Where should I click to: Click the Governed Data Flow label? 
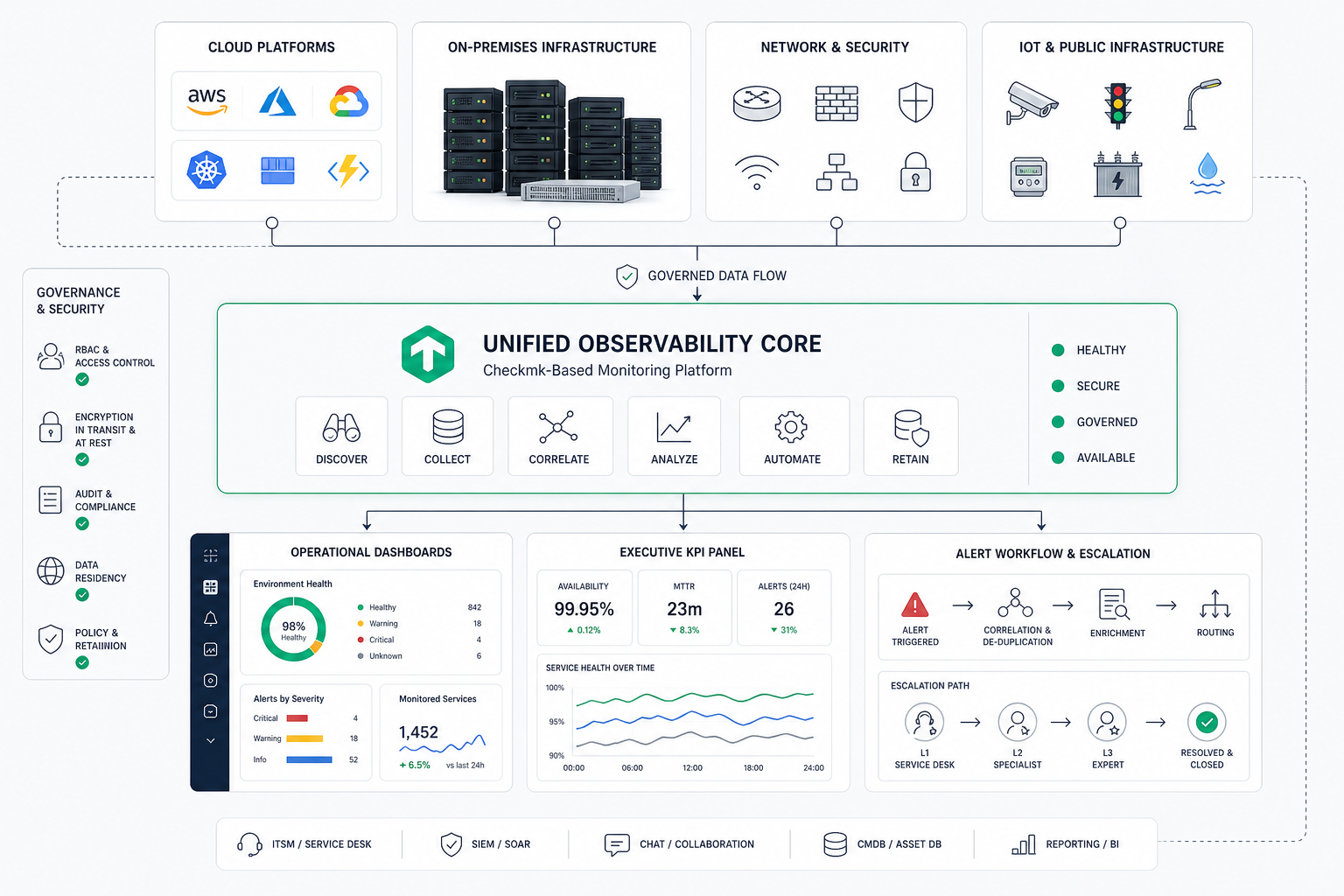coord(717,276)
